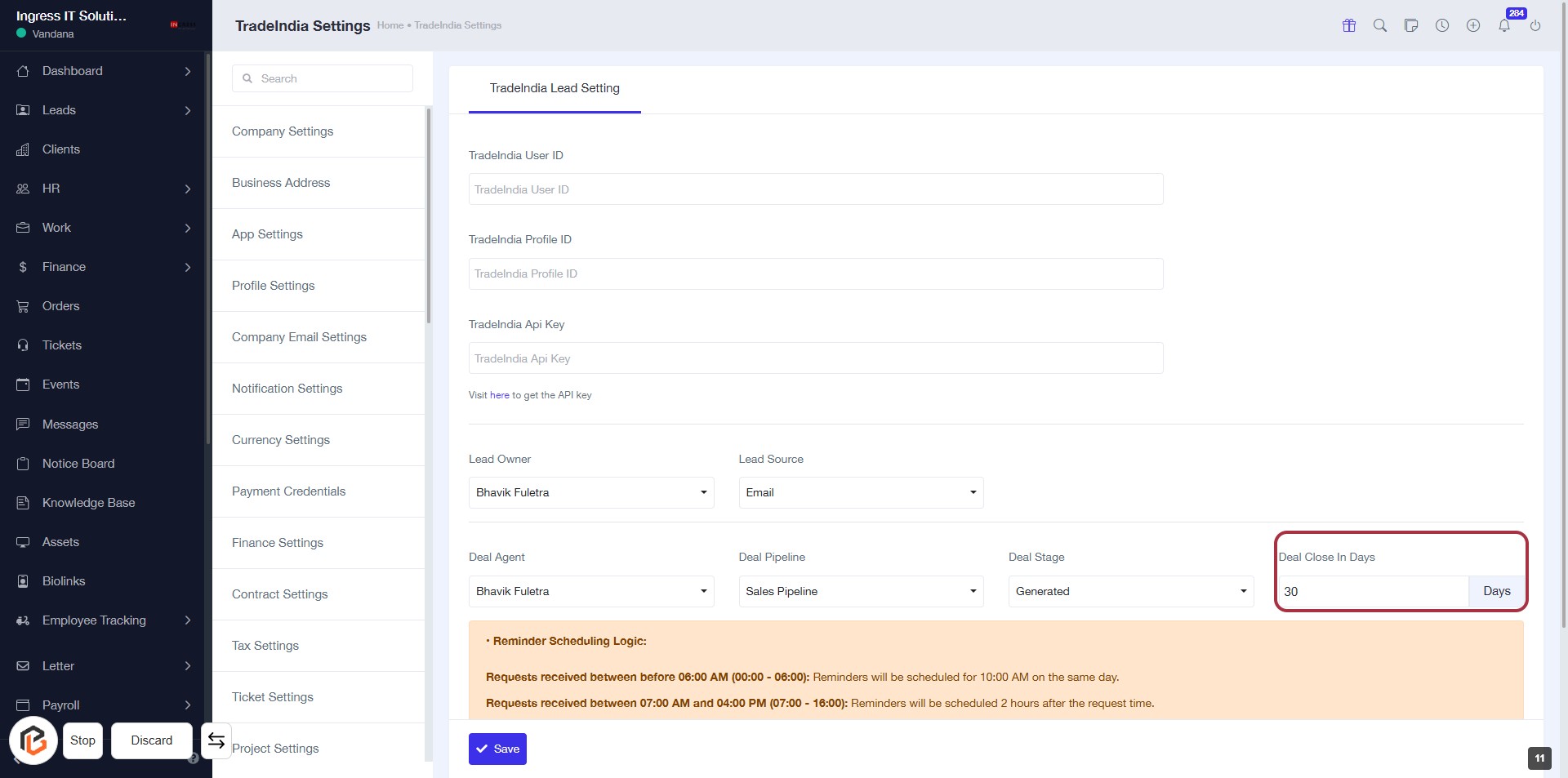Screen dimensions: 1568x778
Task: Open the Lead Owner dropdown
Action: [x=590, y=492]
